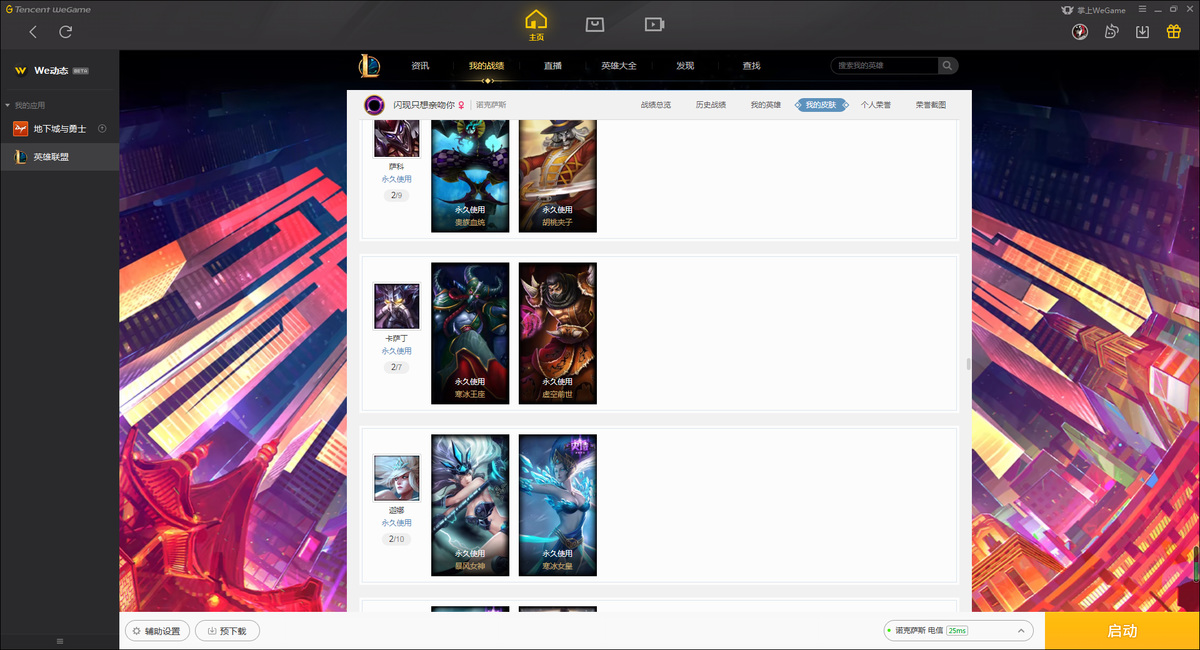This screenshot has width=1200, height=650.
Task: Expand the 诺克萨斯 电信 server selector
Action: point(959,631)
